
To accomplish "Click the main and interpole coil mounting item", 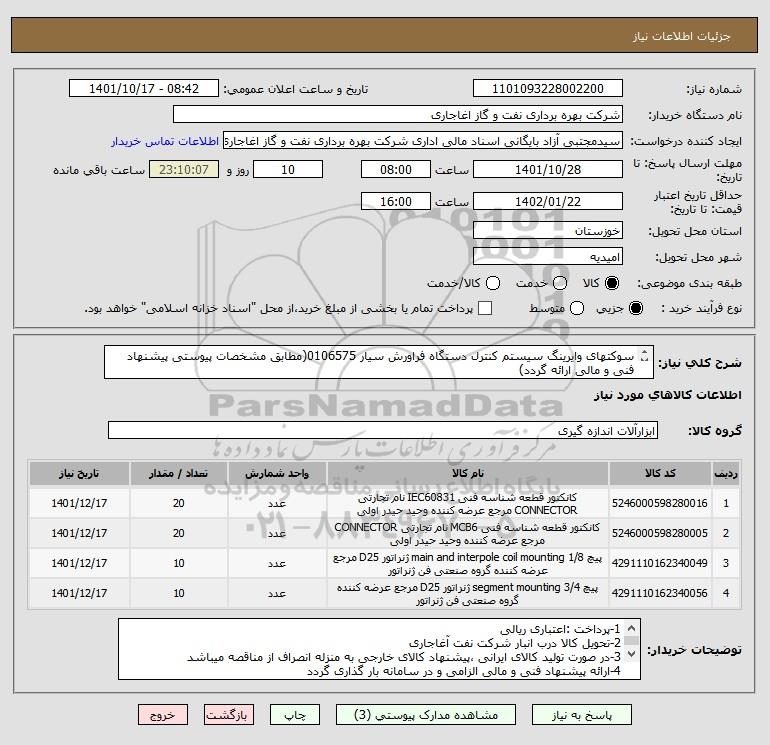I will pos(468,564).
